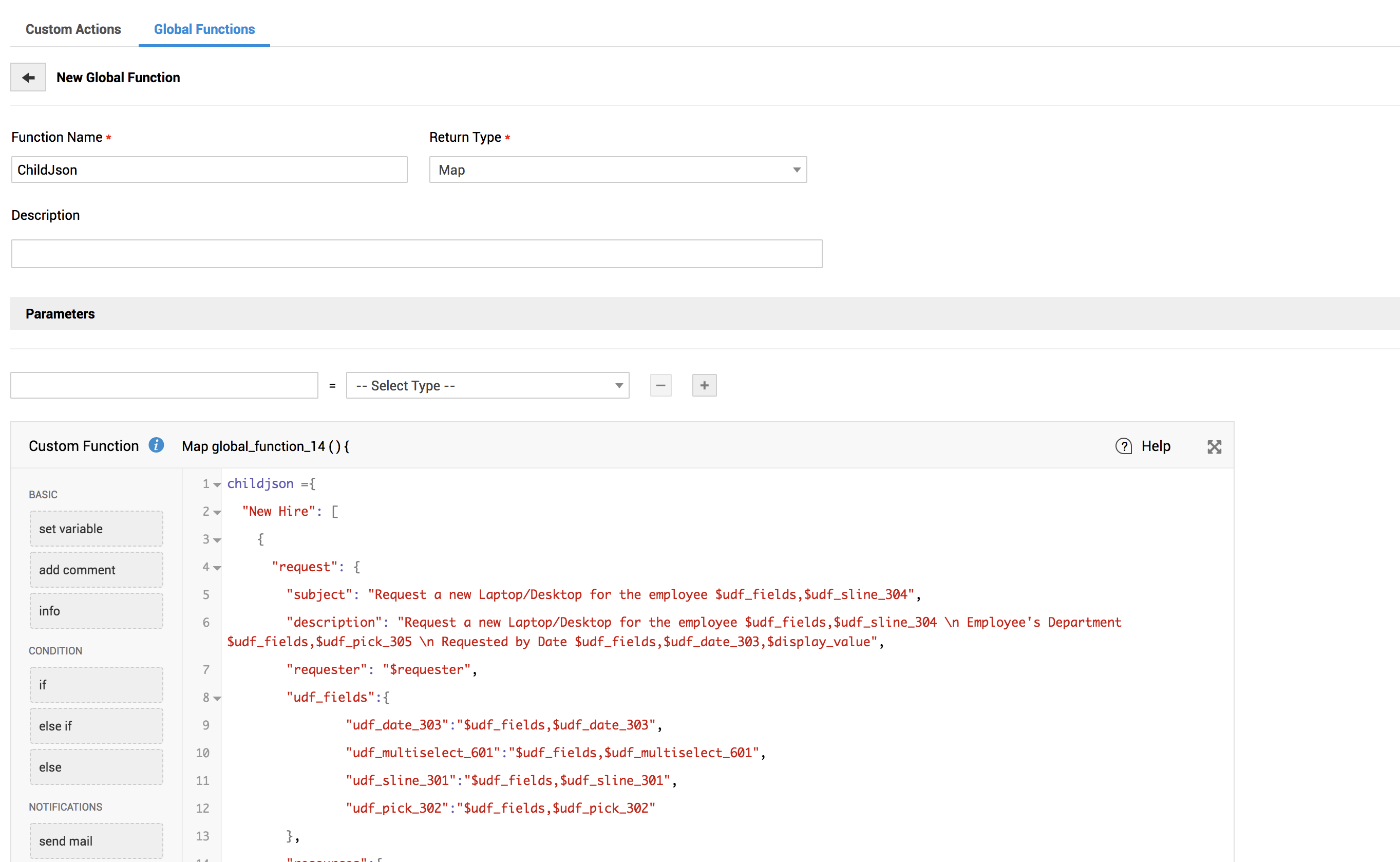The width and height of the screenshot is (1400, 862).
Task: Collapse udf_fields fold at line 8
Action: [217, 698]
